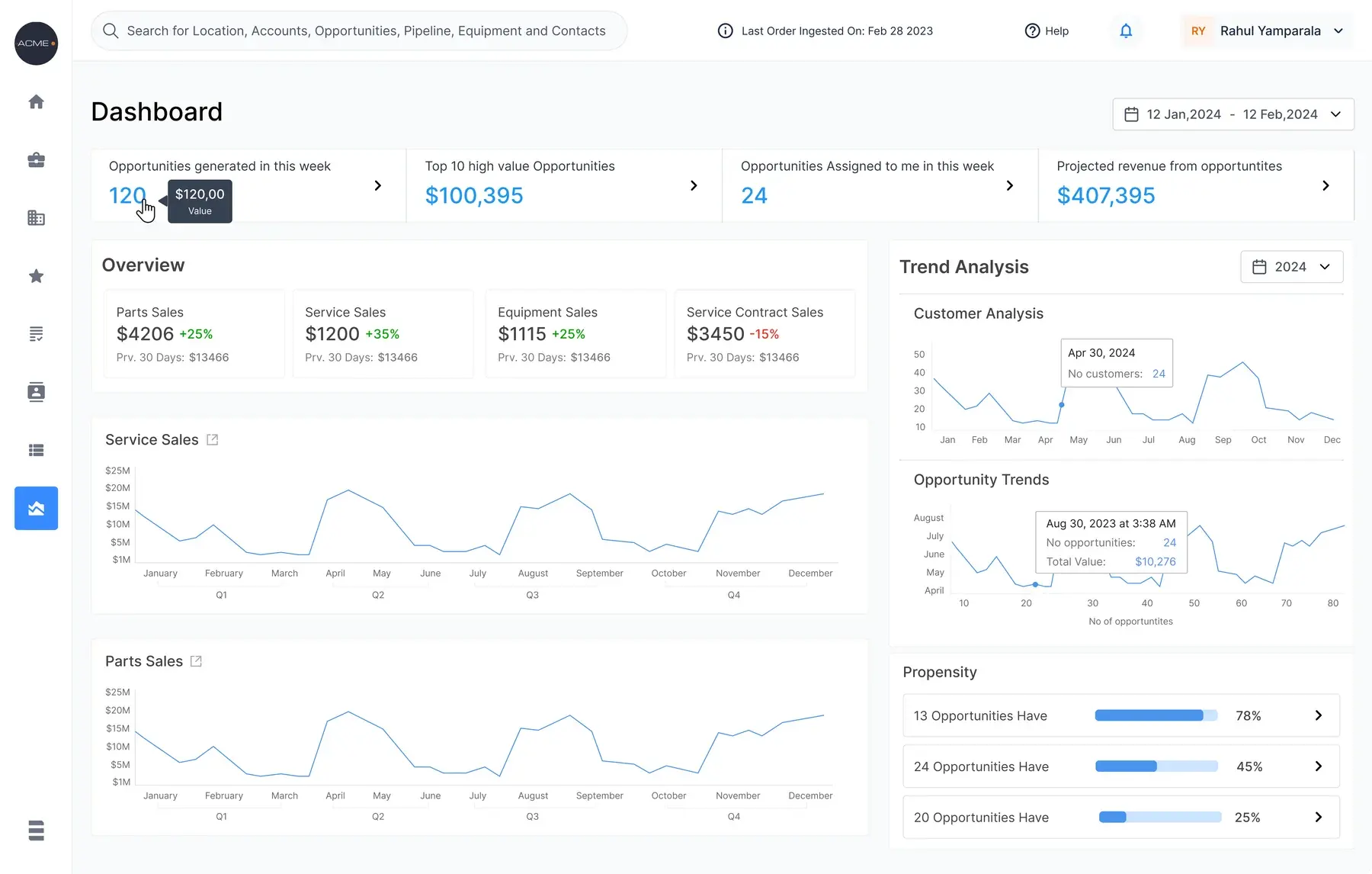Click the stacked layers icon at sidebar bottom
Image resolution: width=1372 pixels, height=874 pixels.
[x=36, y=830]
